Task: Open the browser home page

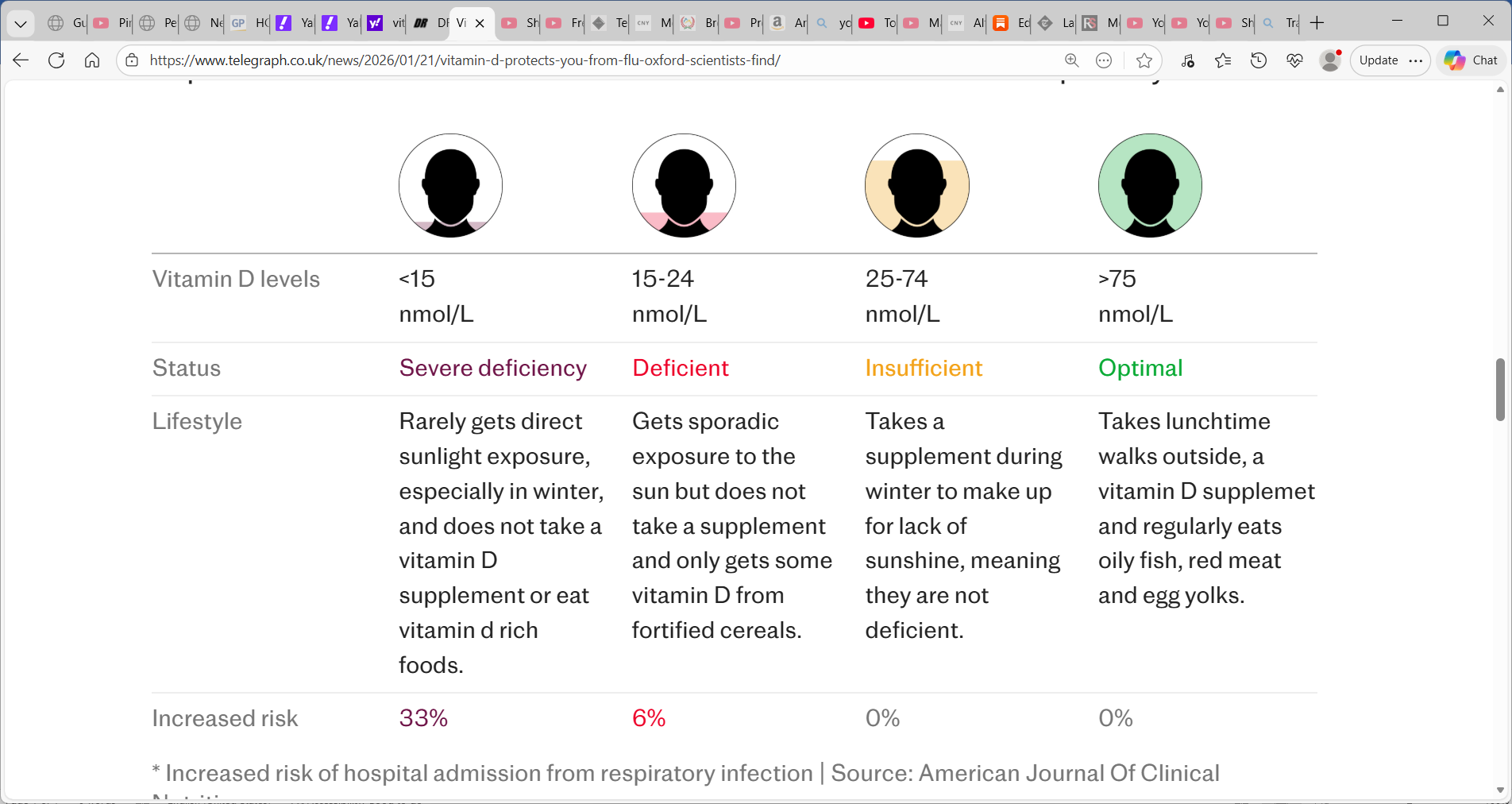Action: [92, 60]
